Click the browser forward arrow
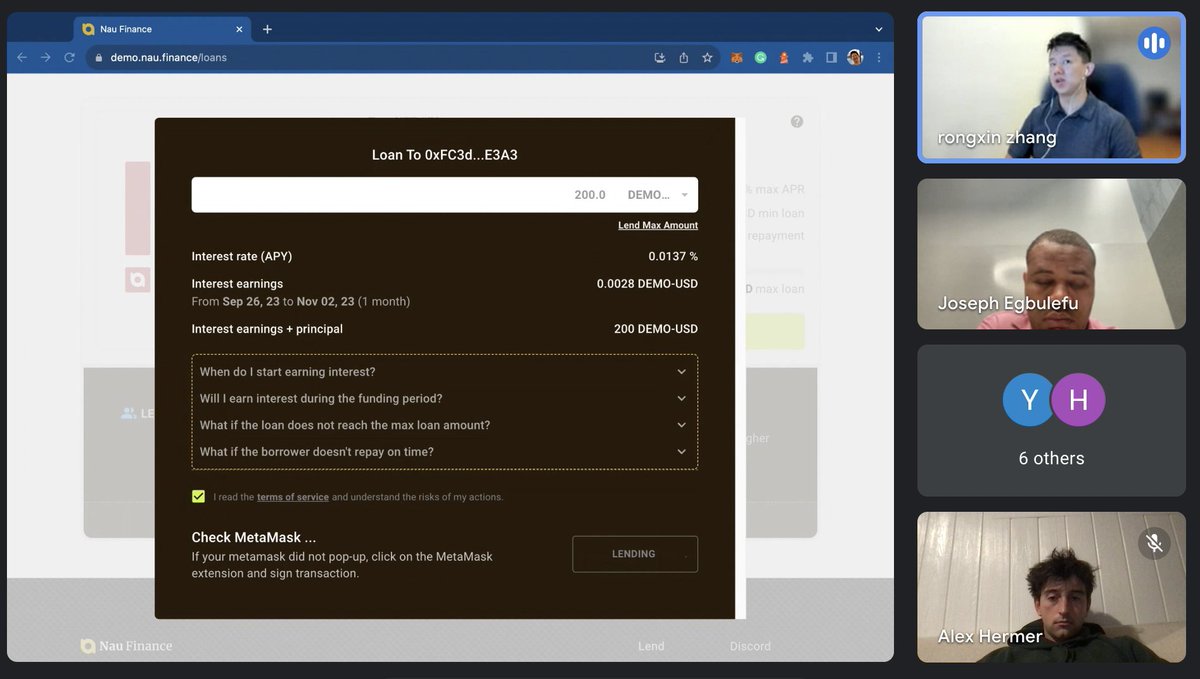1200x679 pixels. pos(45,58)
